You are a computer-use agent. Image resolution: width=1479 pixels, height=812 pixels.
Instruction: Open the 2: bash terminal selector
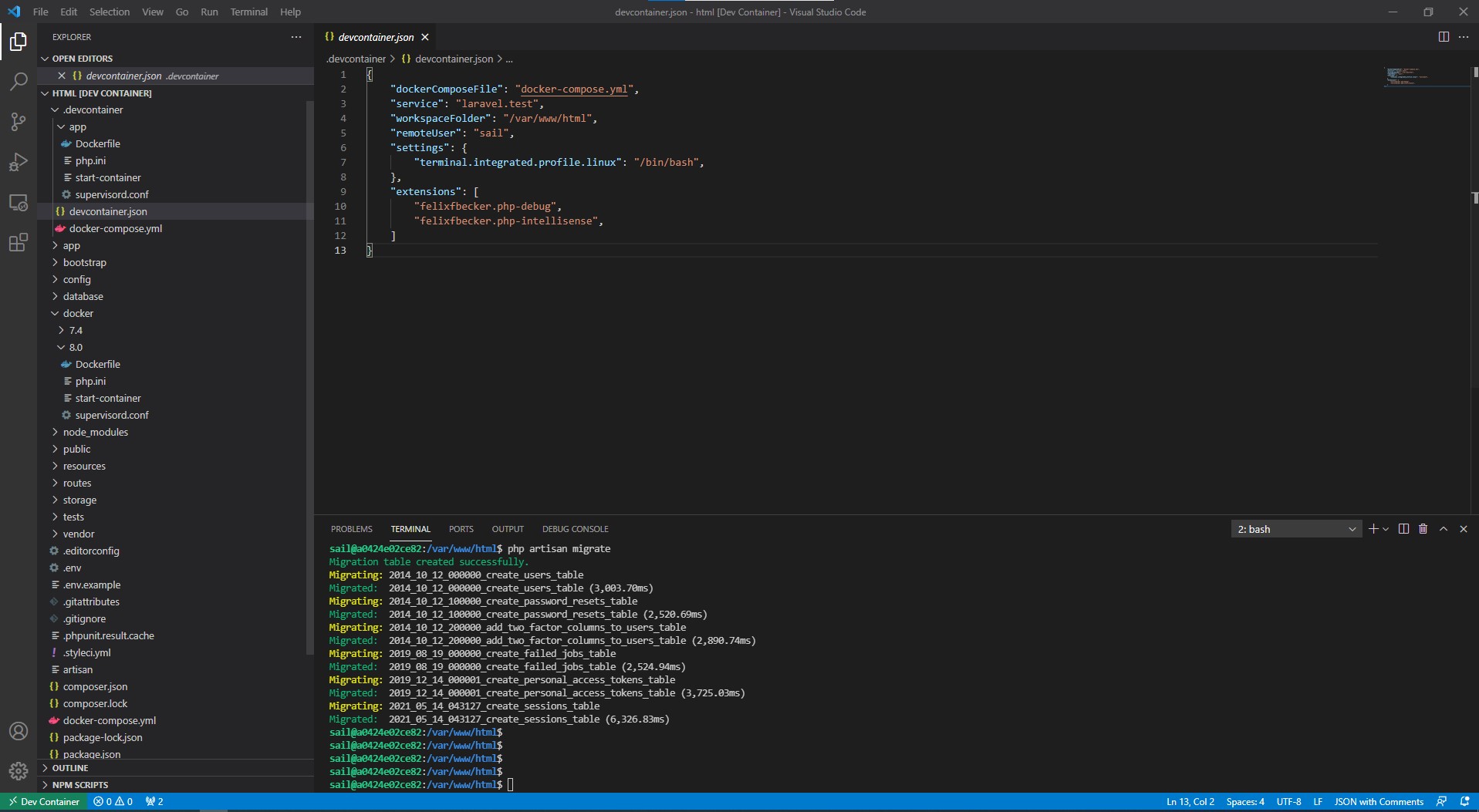point(1296,529)
